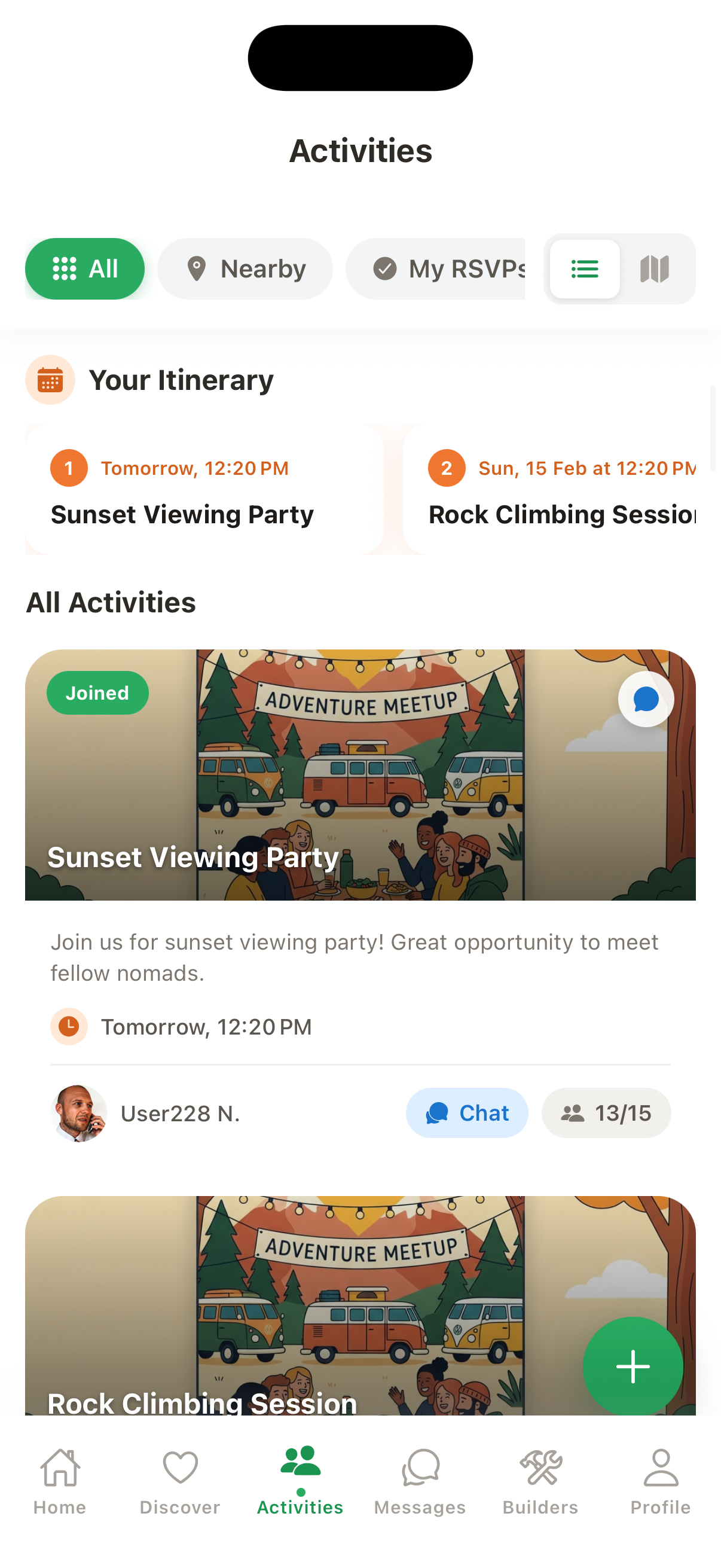The width and height of the screenshot is (721, 1568).
Task: Open User228 N. host avatar
Action: (78, 1113)
